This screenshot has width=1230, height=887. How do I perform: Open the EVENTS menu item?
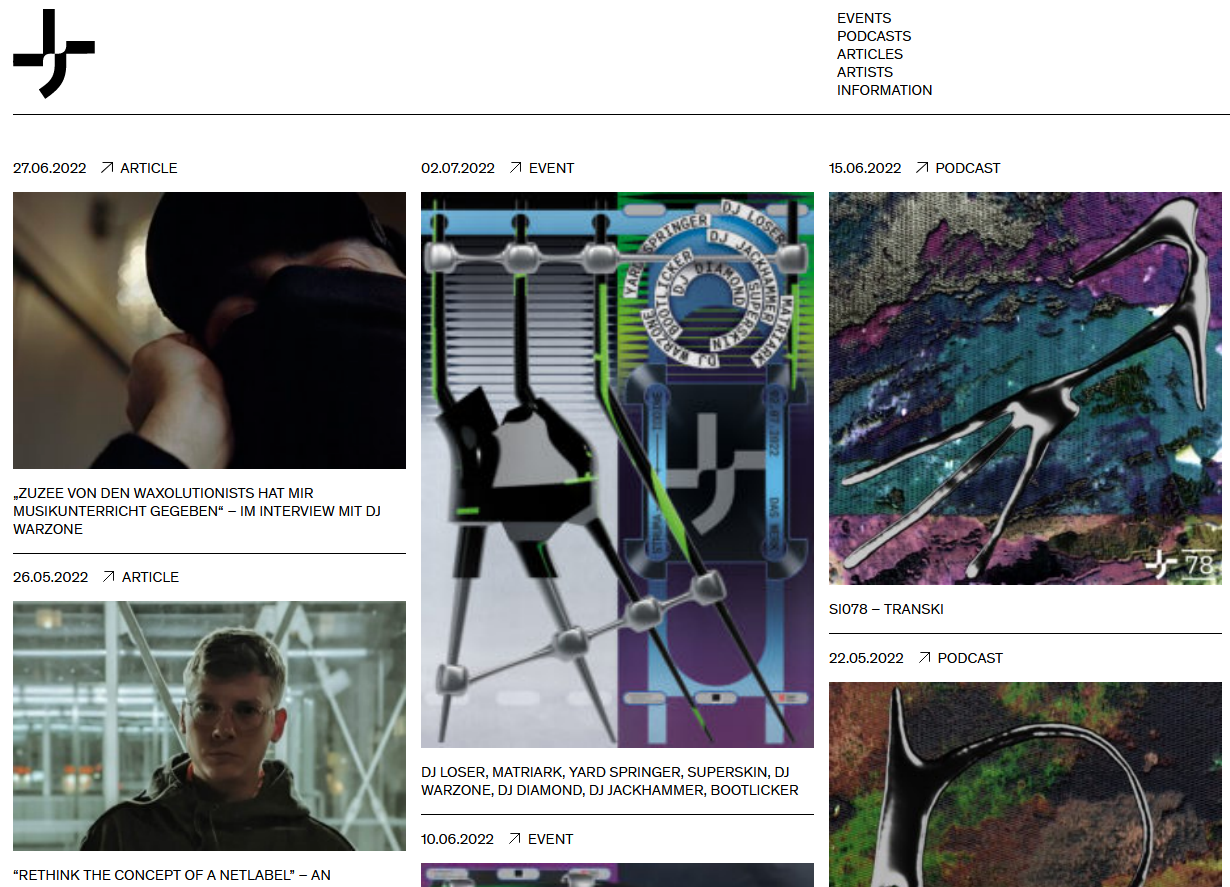864,18
